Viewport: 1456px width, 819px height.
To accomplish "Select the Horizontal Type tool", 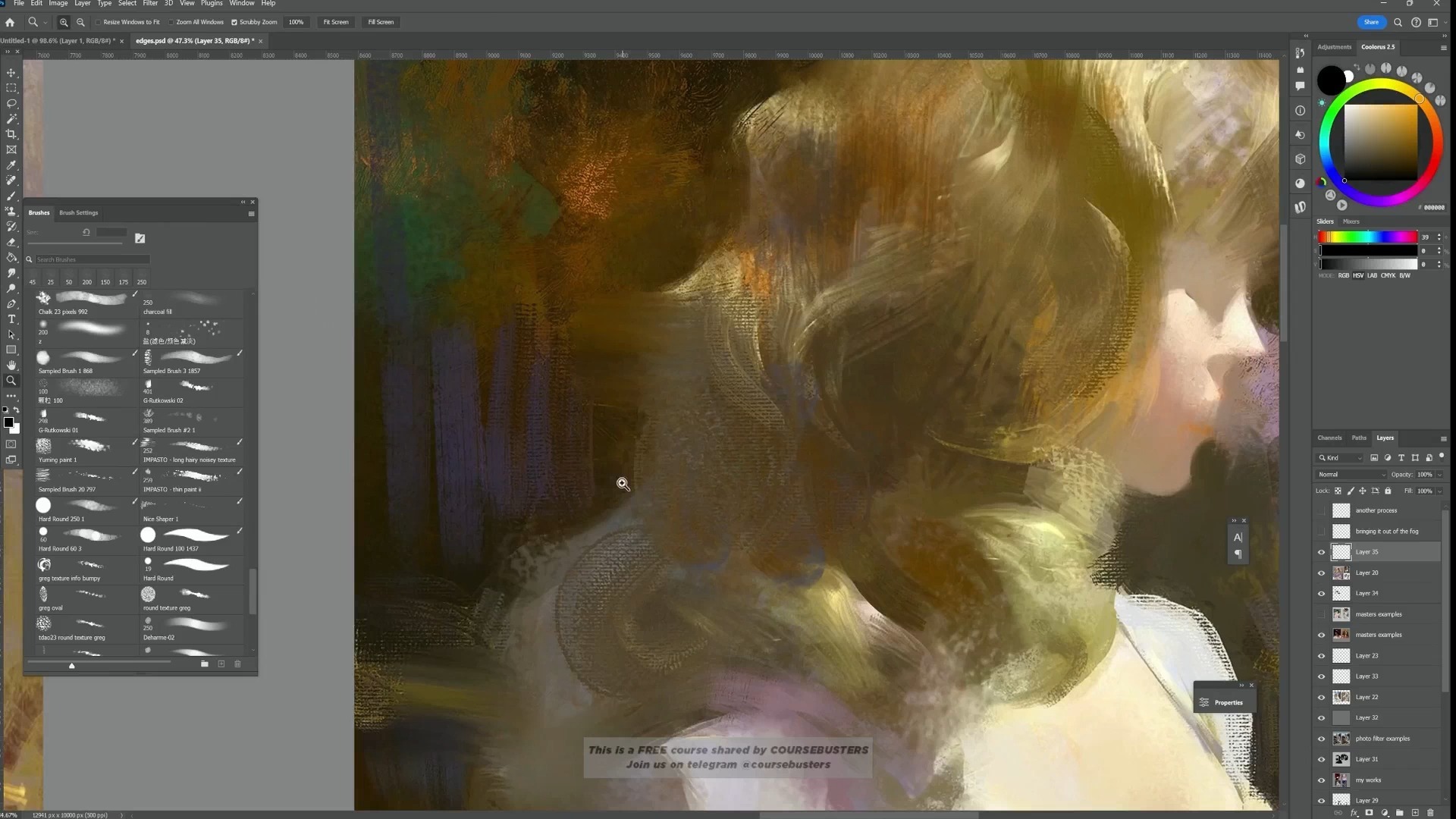I will coord(11,319).
